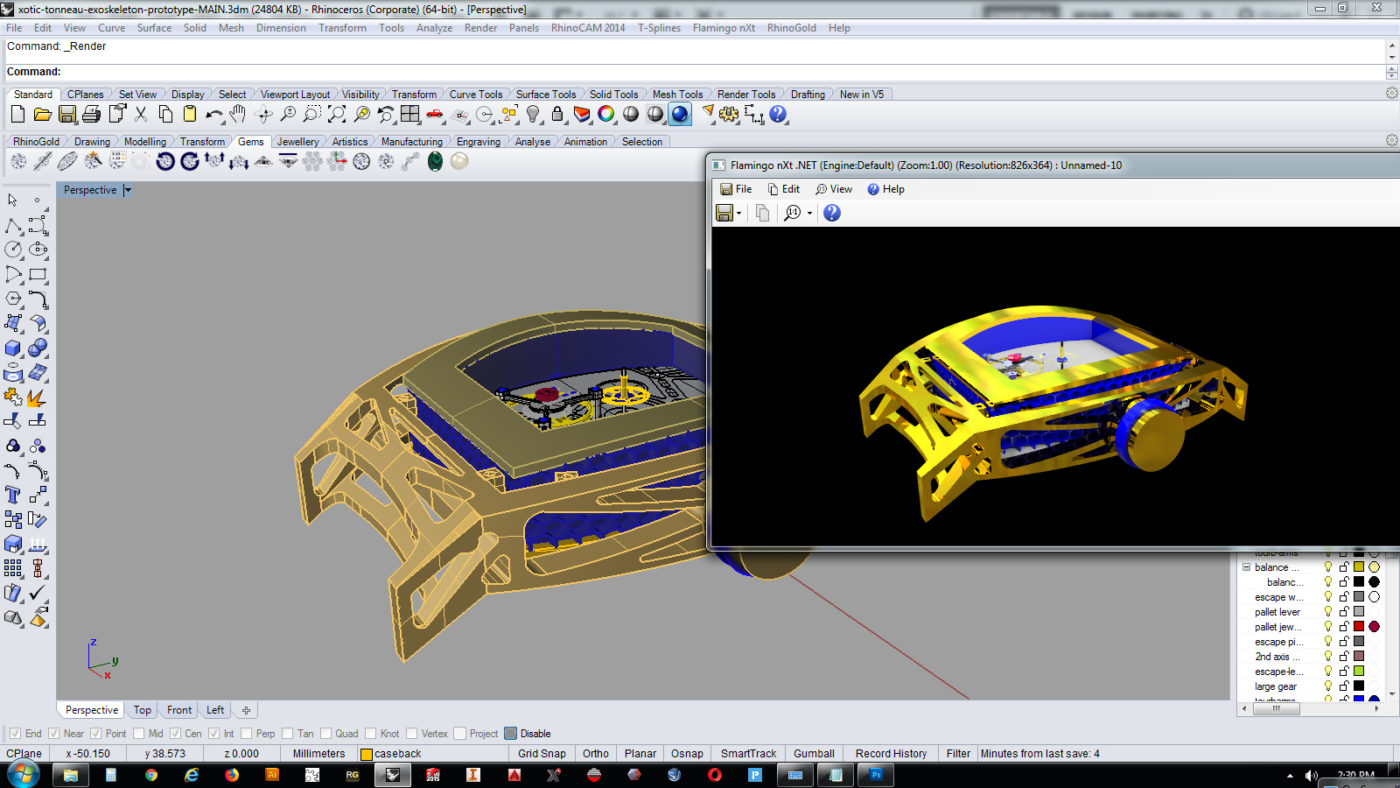
Task: Click the green oval gem icon
Action: pos(435,161)
